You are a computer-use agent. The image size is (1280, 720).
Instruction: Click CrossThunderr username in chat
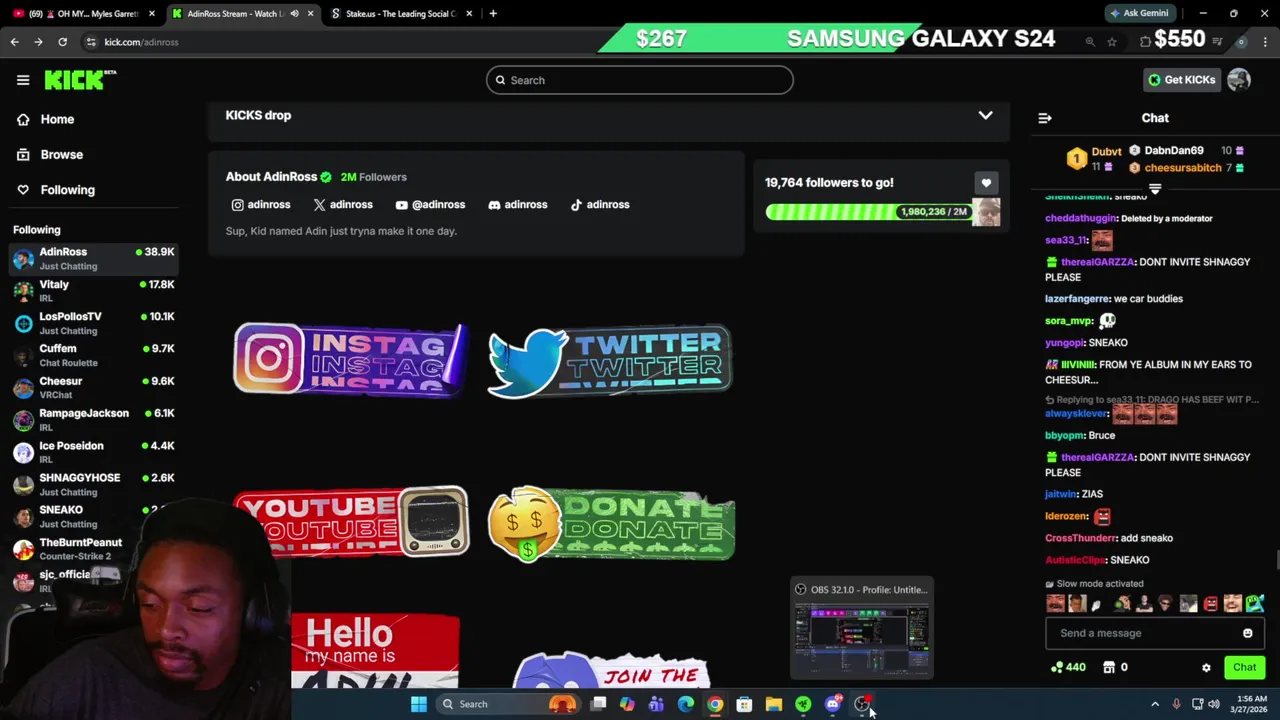click(1080, 538)
